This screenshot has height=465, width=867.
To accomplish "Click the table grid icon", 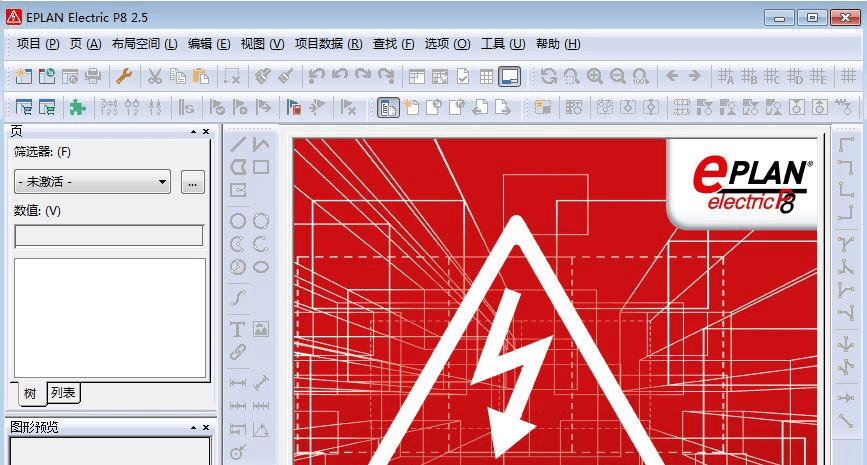I will coord(486,76).
